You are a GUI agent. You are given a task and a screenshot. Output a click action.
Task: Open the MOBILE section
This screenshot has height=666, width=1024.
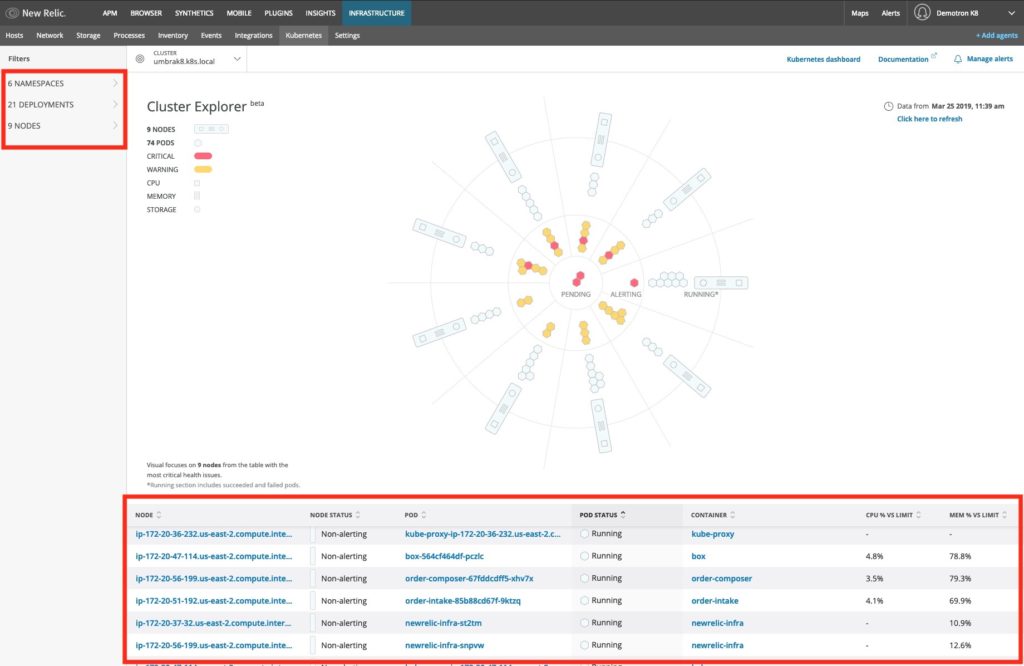[x=239, y=13]
